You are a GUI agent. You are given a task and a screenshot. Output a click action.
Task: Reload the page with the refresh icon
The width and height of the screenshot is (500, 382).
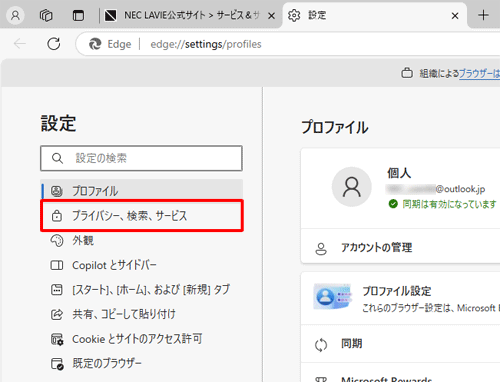(54, 44)
